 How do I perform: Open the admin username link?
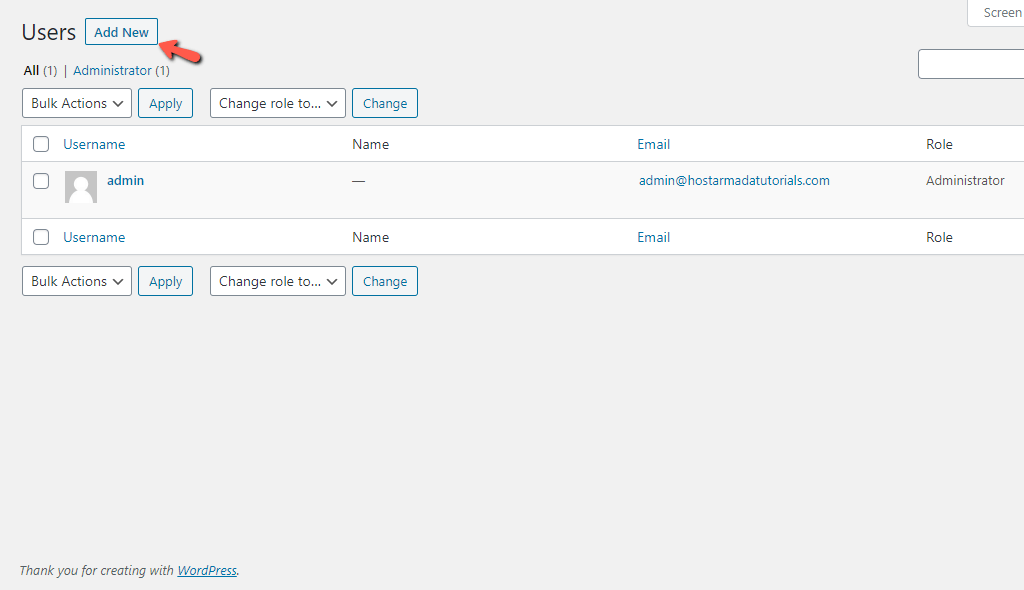point(125,180)
